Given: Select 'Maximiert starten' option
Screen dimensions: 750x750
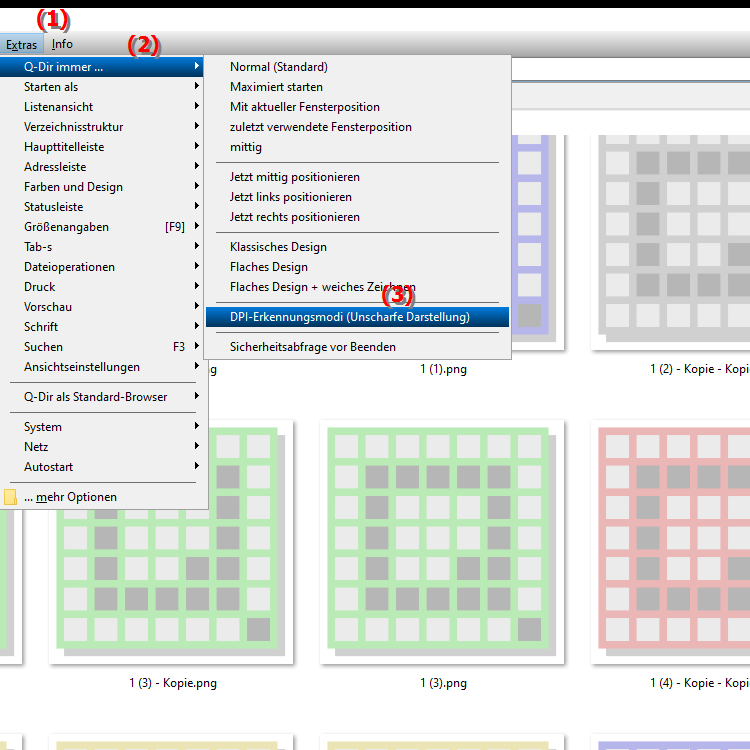Looking at the screenshot, I should [x=357, y=87].
